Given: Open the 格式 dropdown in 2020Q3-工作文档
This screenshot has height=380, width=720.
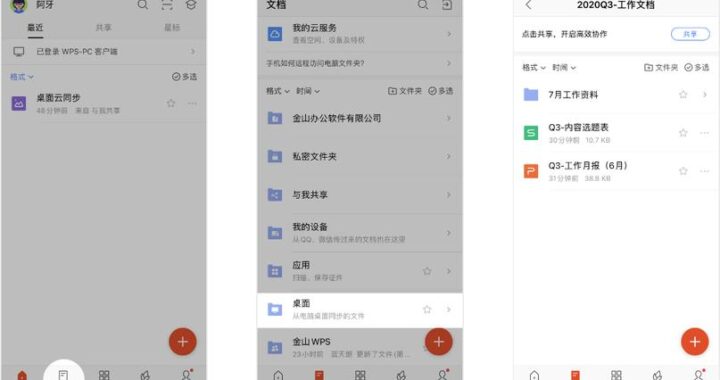Looking at the screenshot, I should 534,67.
